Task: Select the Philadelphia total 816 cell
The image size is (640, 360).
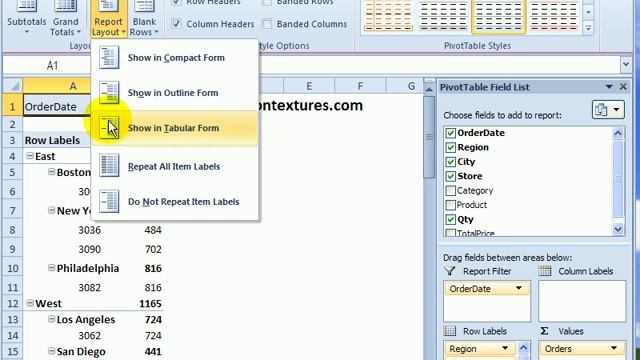Action: click(x=144, y=268)
